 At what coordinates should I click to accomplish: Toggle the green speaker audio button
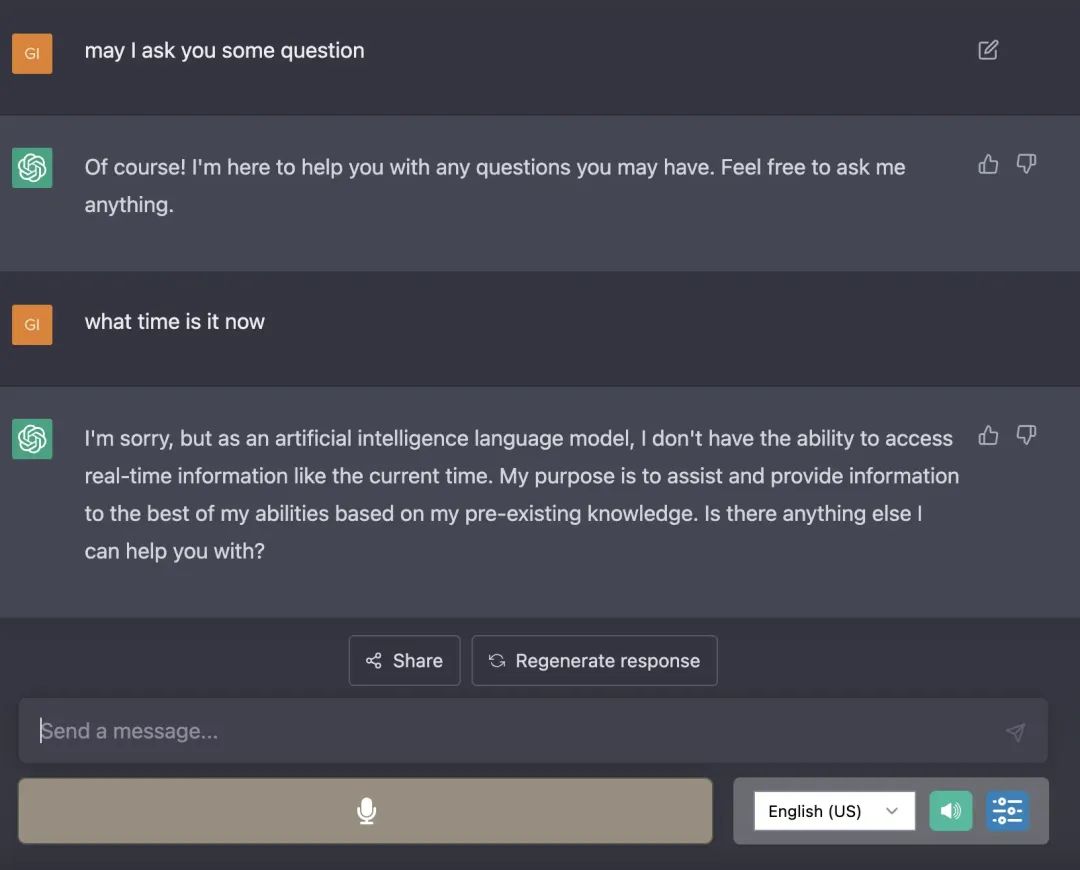tap(950, 811)
